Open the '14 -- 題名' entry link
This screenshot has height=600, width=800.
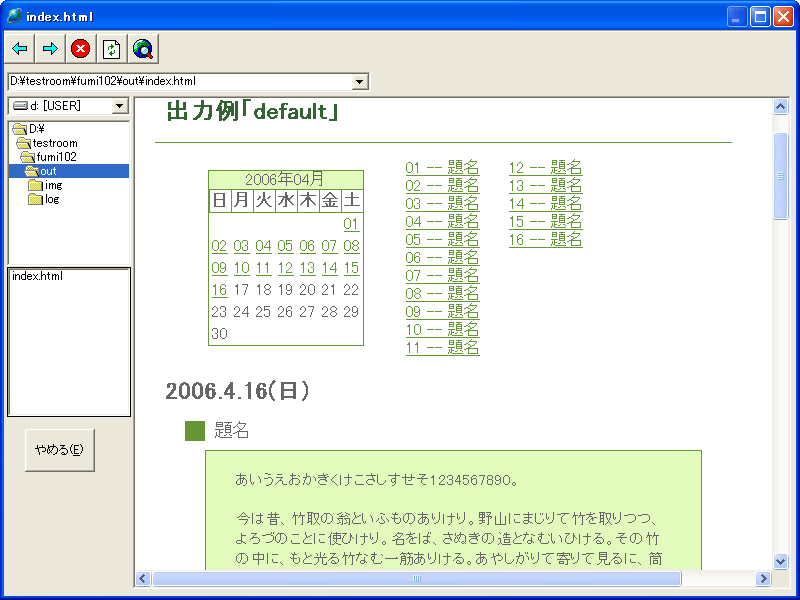coord(545,203)
